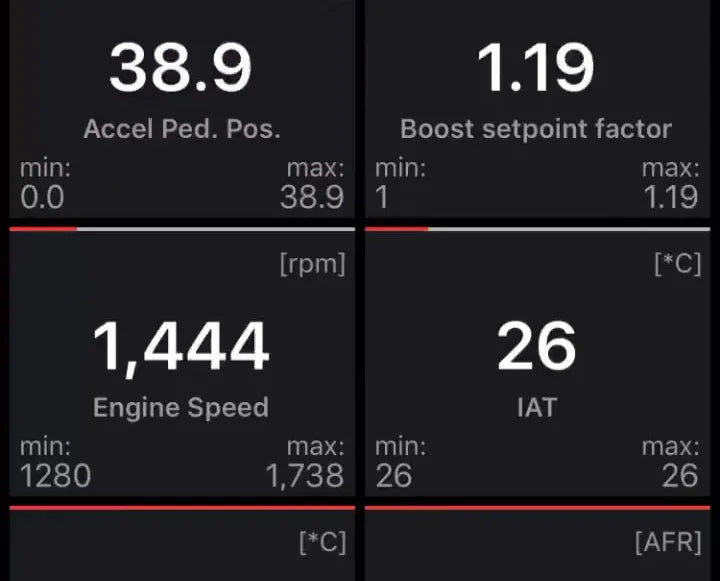Tap the Engine Speed min value 1280
The image size is (720, 581).
(x=55, y=475)
